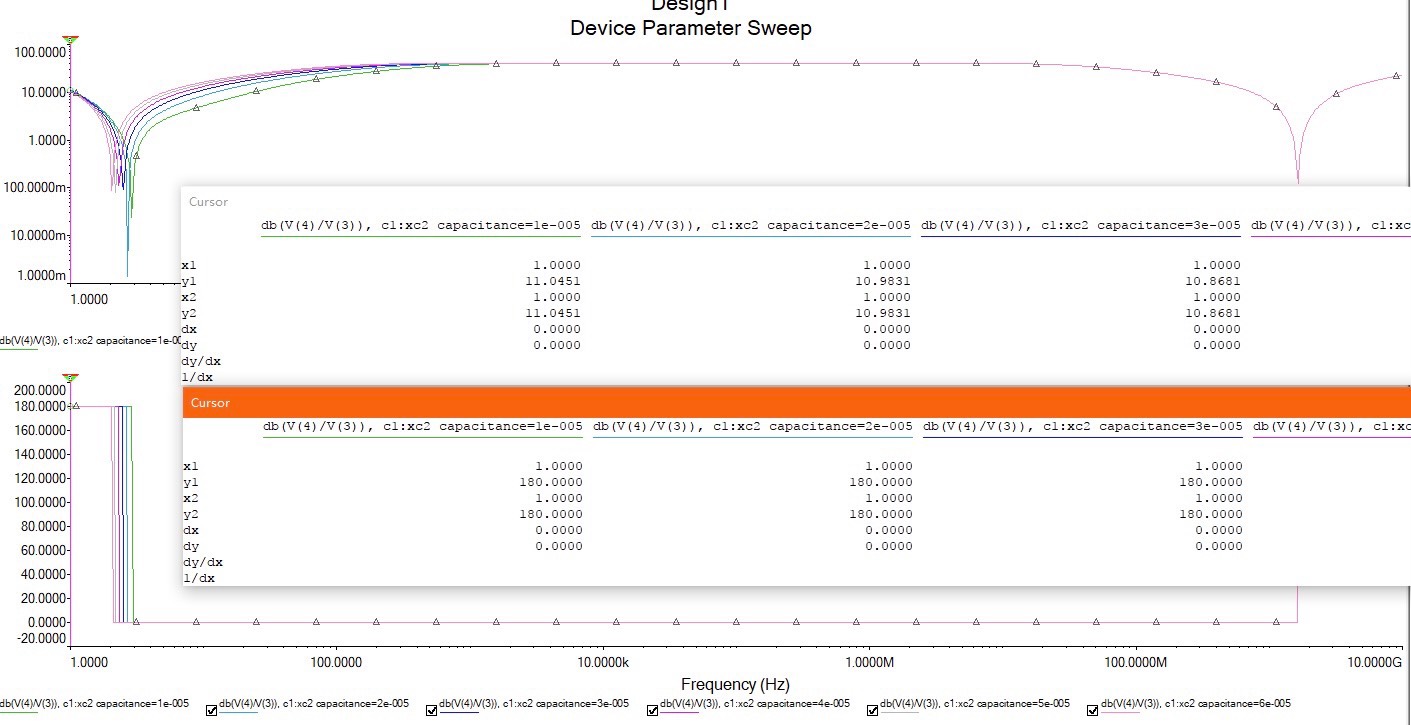The height and width of the screenshot is (725, 1411).
Task: Toggle the capacitance=5e-005 trace checkbox
Action: click(x=873, y=711)
